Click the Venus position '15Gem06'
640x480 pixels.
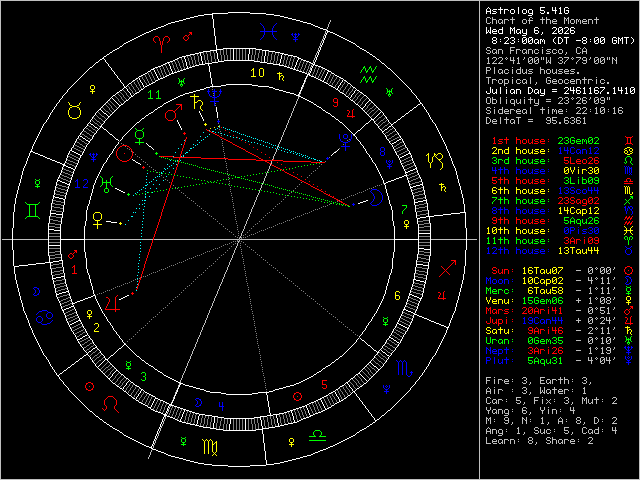tap(542, 301)
